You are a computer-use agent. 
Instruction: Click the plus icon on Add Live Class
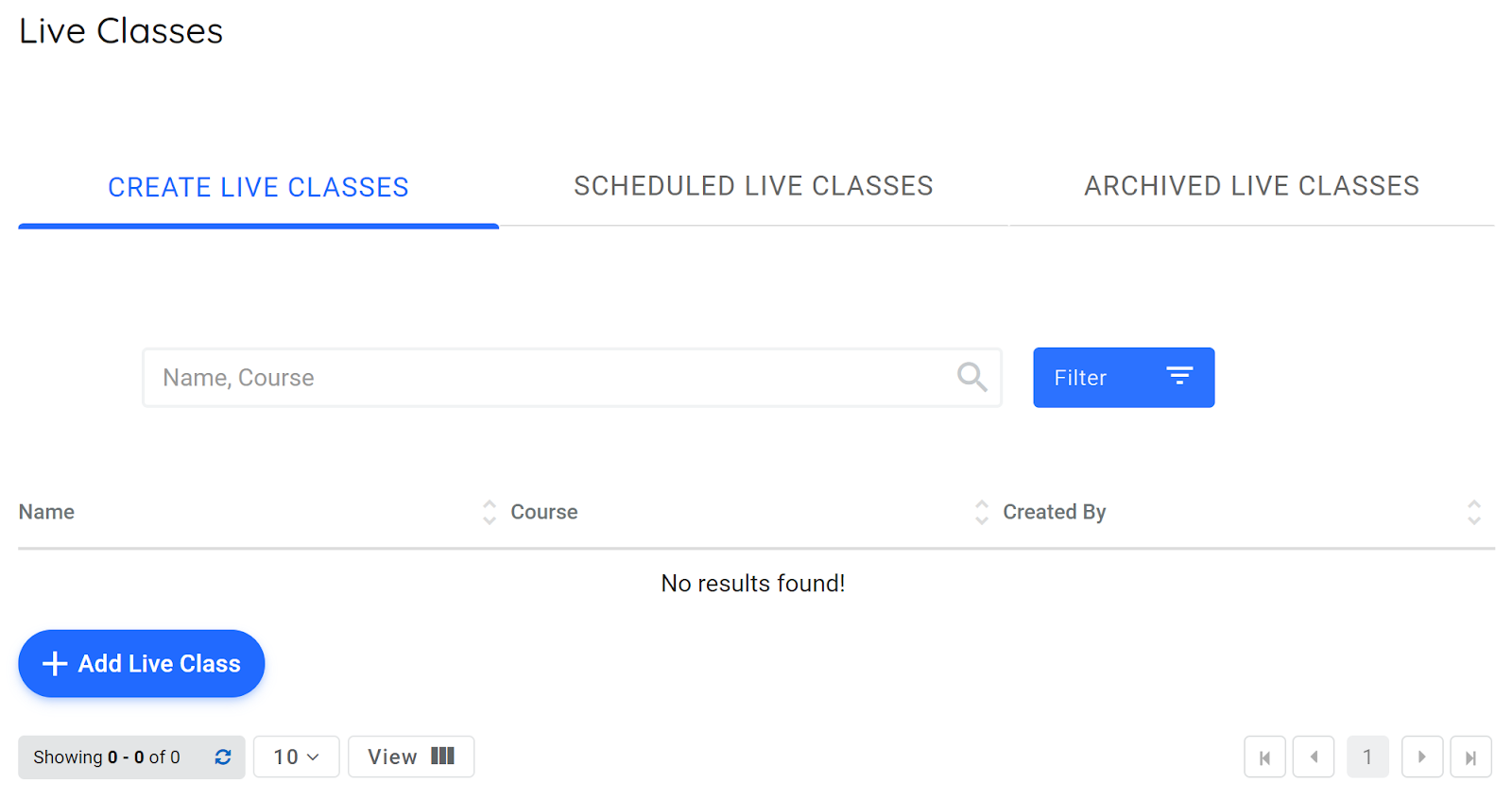click(55, 663)
